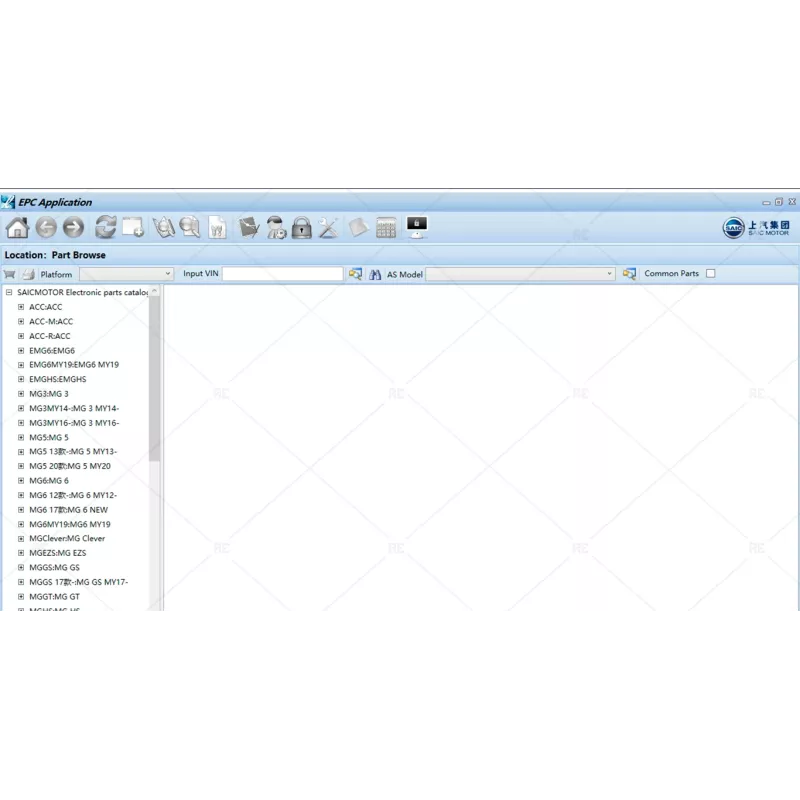
Task: Enable the Common Parts checkbox
Action: [x=710, y=273]
